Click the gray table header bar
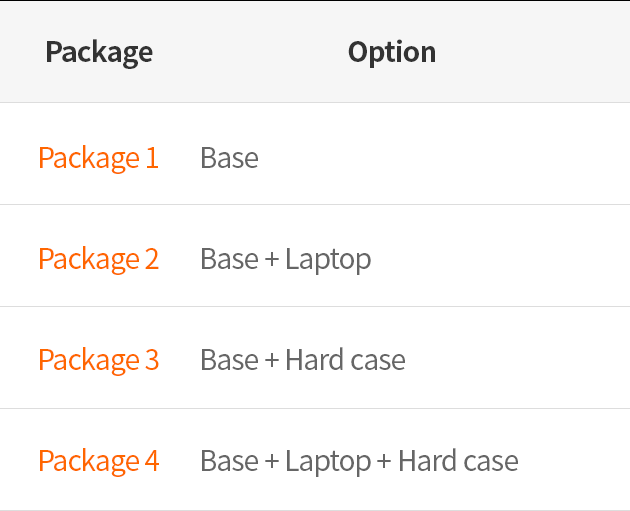Viewport: 630px width, 511px height. [x=315, y=51]
